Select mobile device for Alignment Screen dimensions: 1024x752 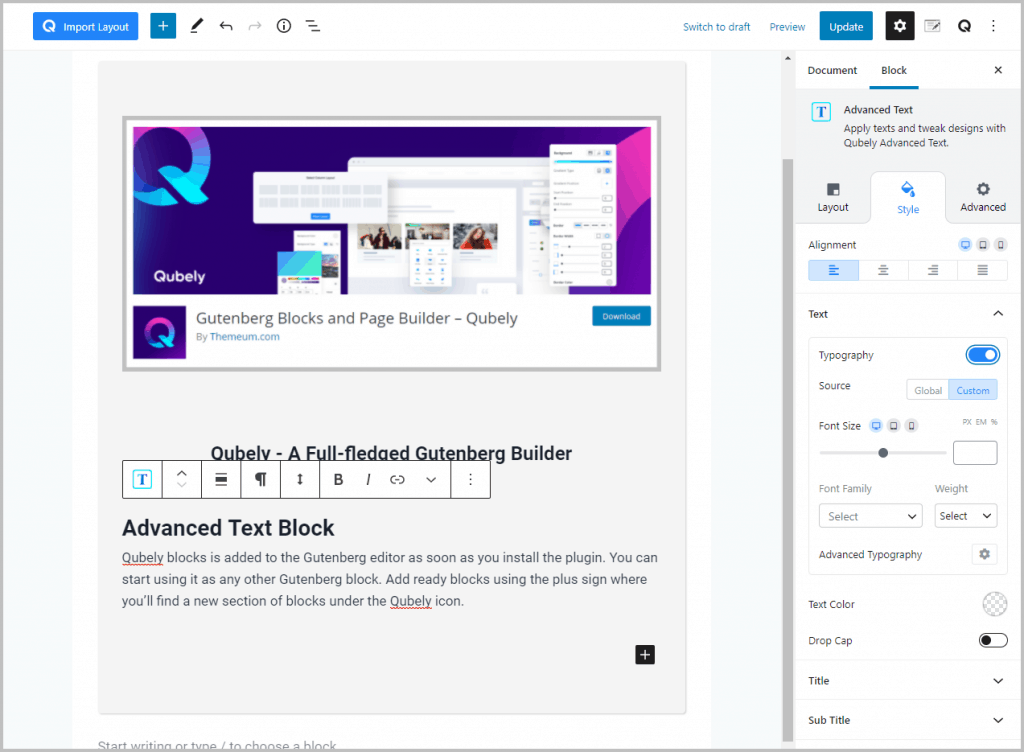point(1000,245)
